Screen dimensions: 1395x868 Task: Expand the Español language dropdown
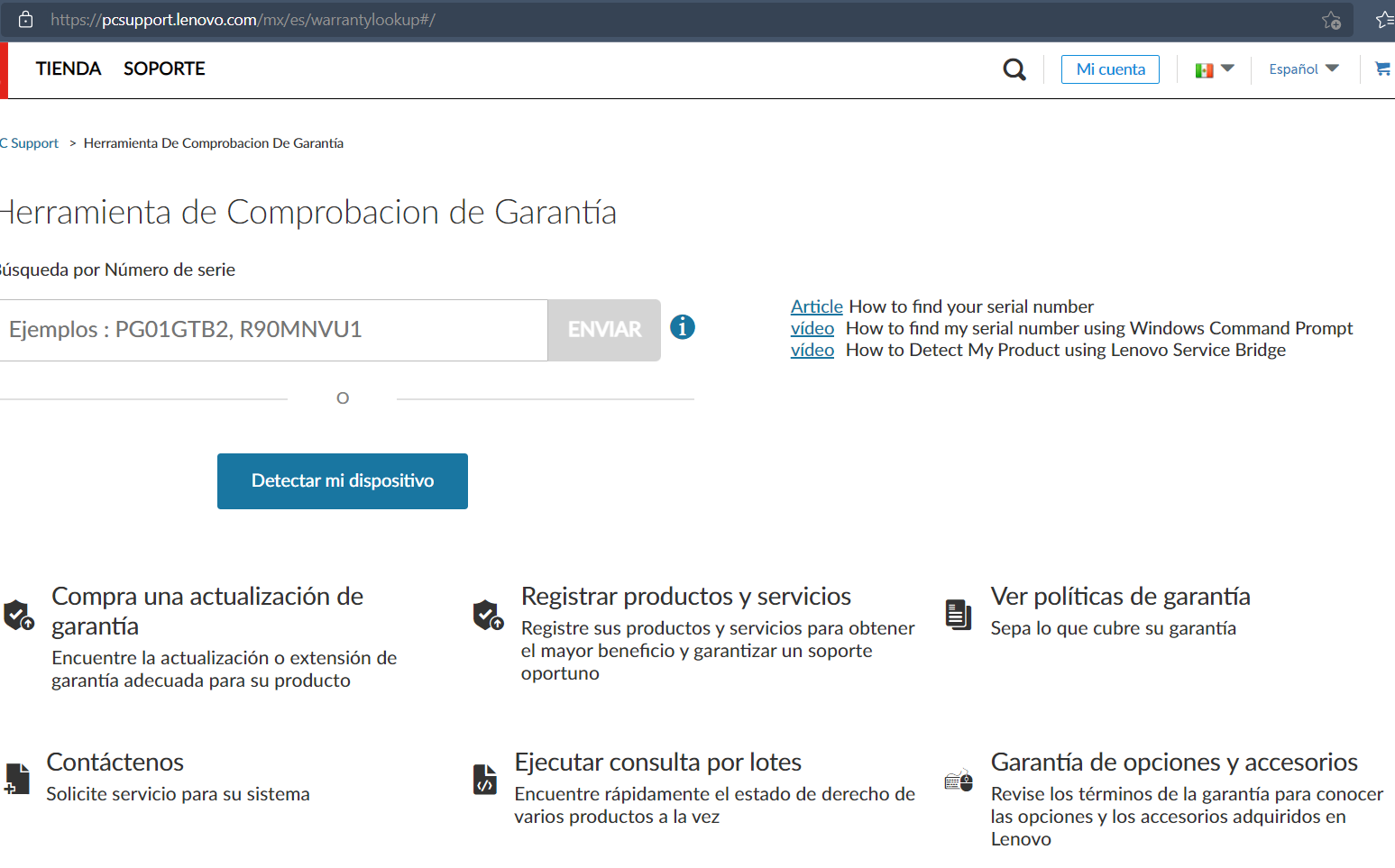[x=1304, y=69]
